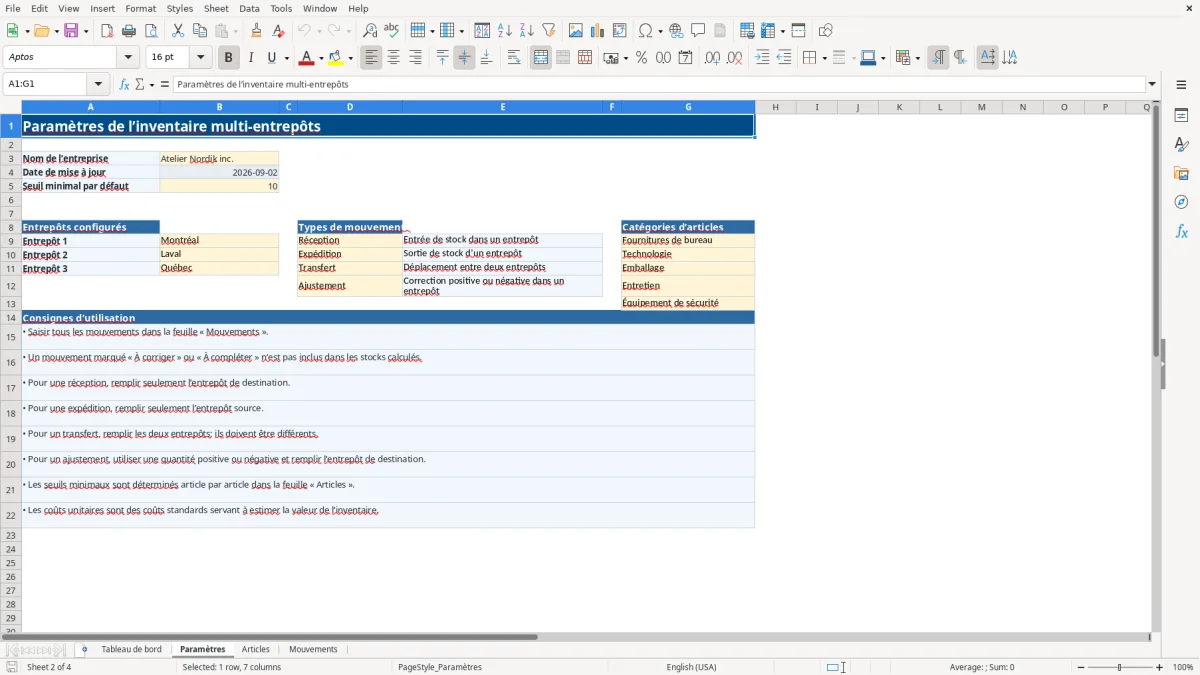Click the Add Decimal Place icon
Screen dimensions: 1200x675
pyautogui.click(x=712, y=58)
